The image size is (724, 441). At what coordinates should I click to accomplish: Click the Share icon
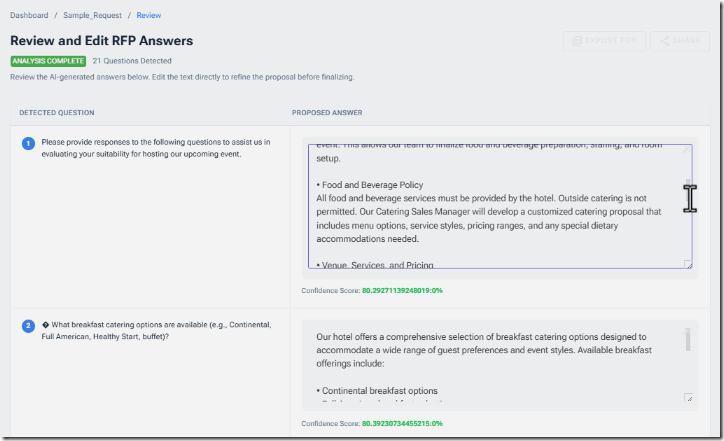[662, 42]
